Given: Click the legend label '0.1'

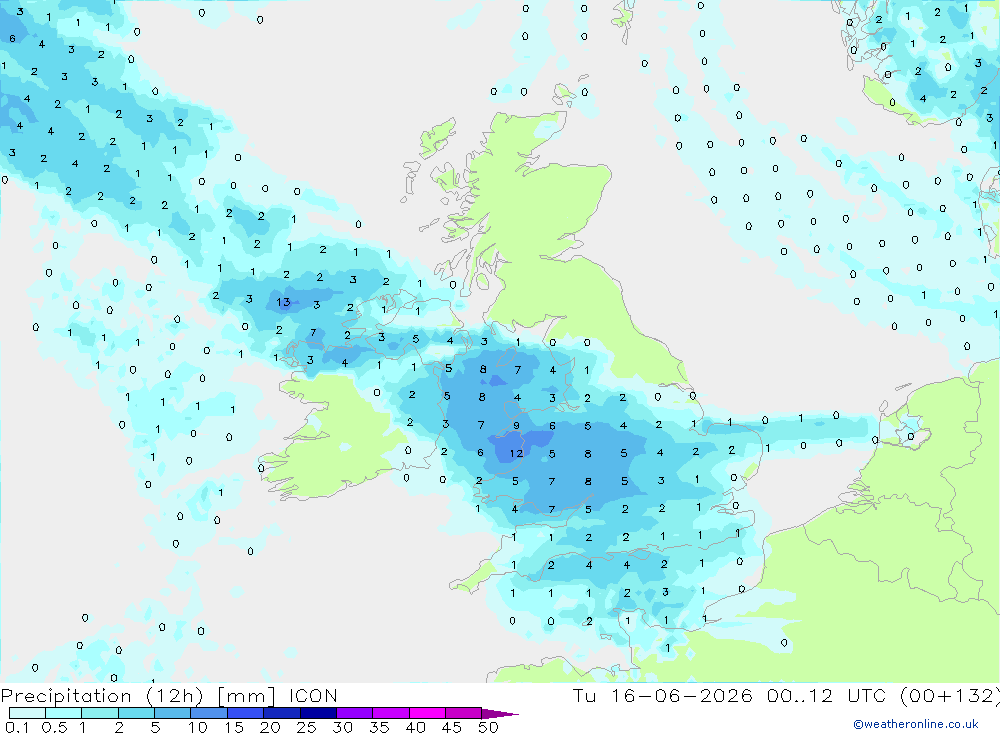Looking at the screenshot, I should [17, 727].
